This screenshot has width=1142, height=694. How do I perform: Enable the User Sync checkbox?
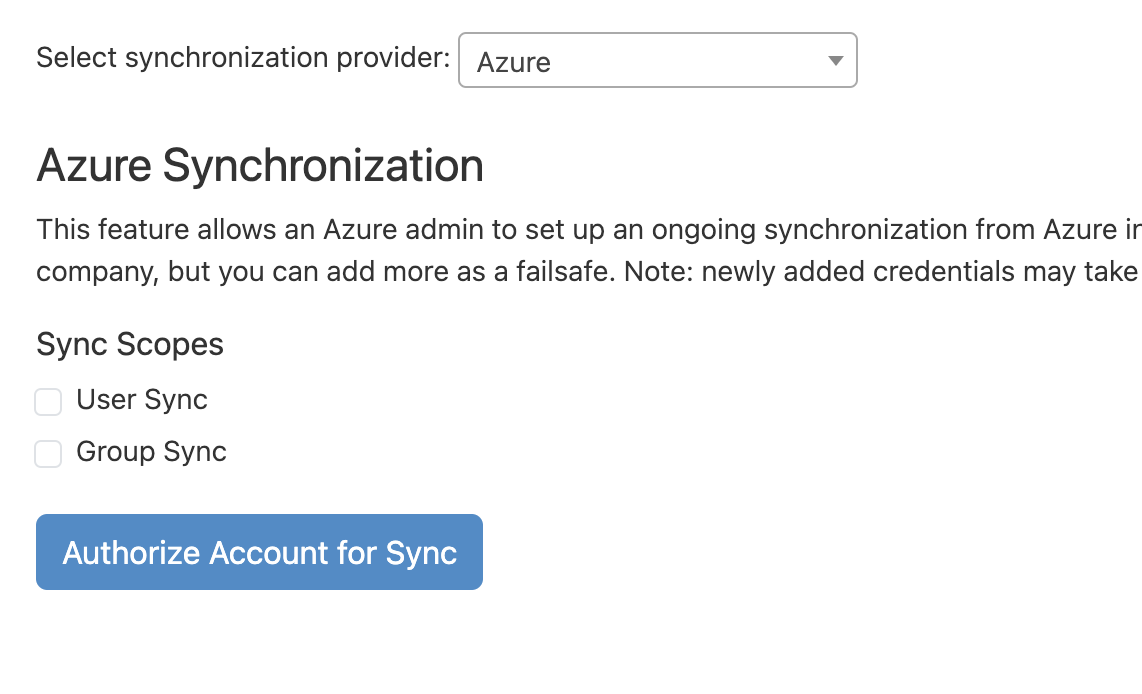click(x=48, y=402)
